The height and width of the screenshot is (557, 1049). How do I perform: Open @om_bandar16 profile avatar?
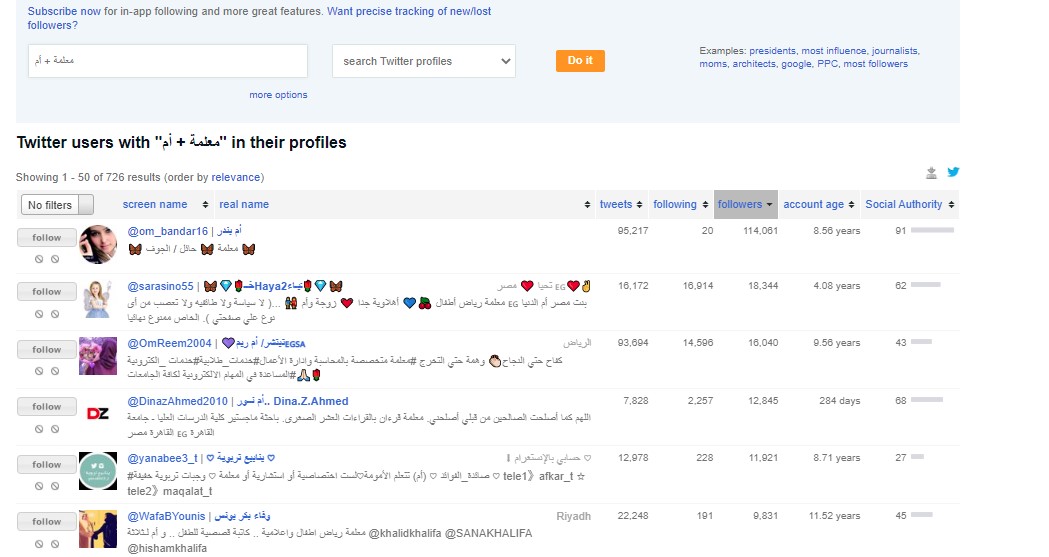pos(99,245)
